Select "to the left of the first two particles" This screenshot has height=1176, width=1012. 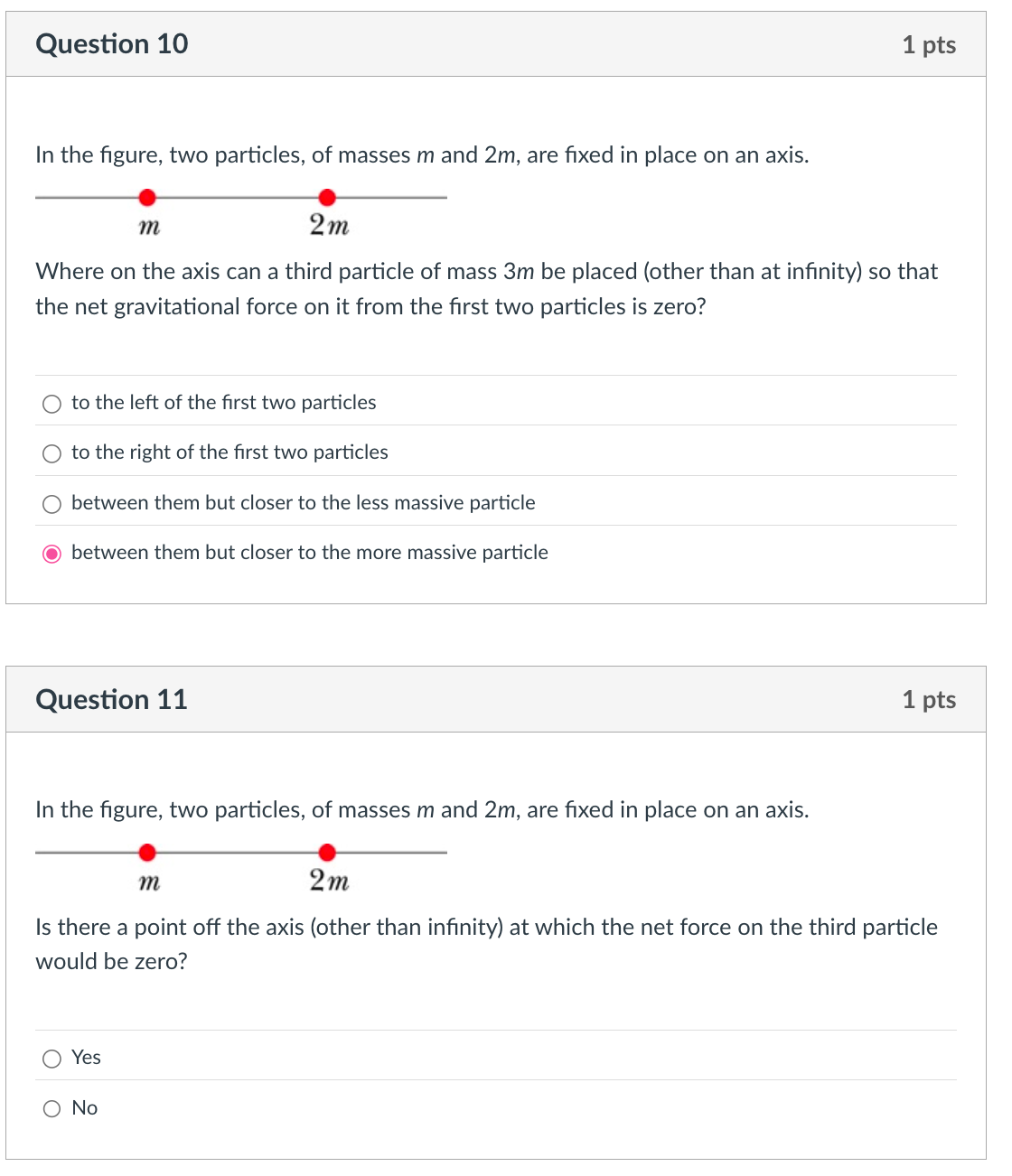point(52,404)
